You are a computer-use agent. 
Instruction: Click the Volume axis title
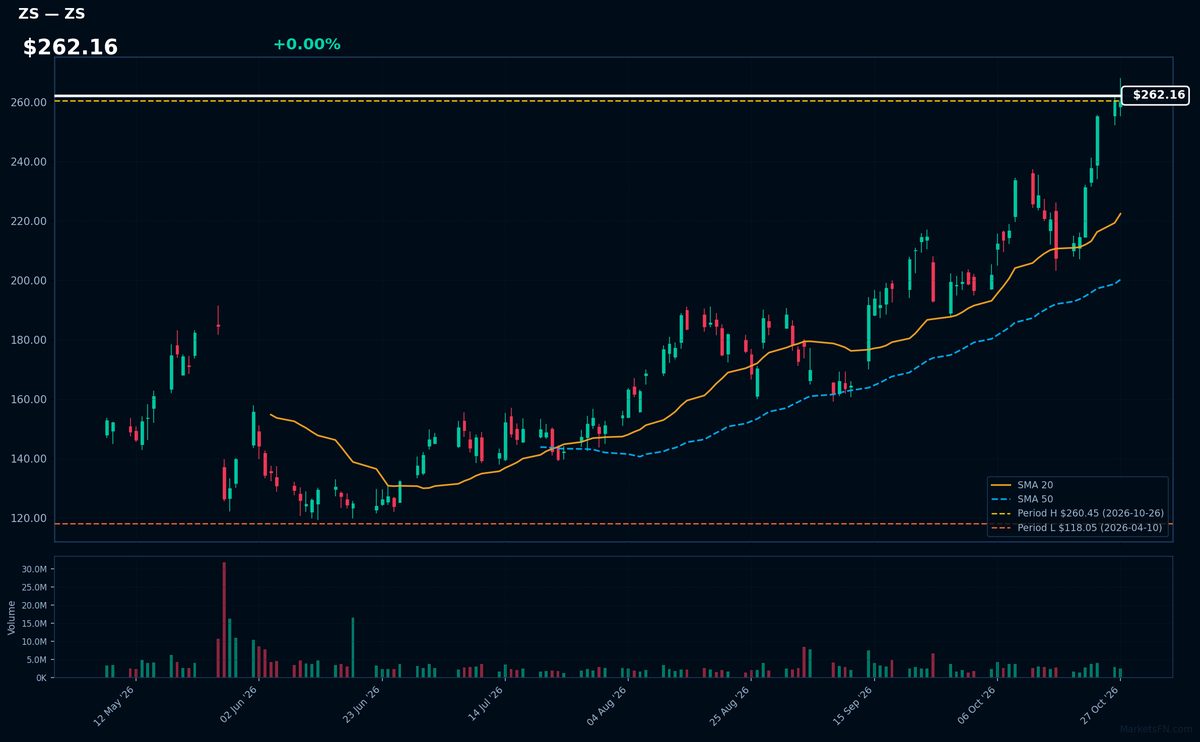tap(12, 617)
